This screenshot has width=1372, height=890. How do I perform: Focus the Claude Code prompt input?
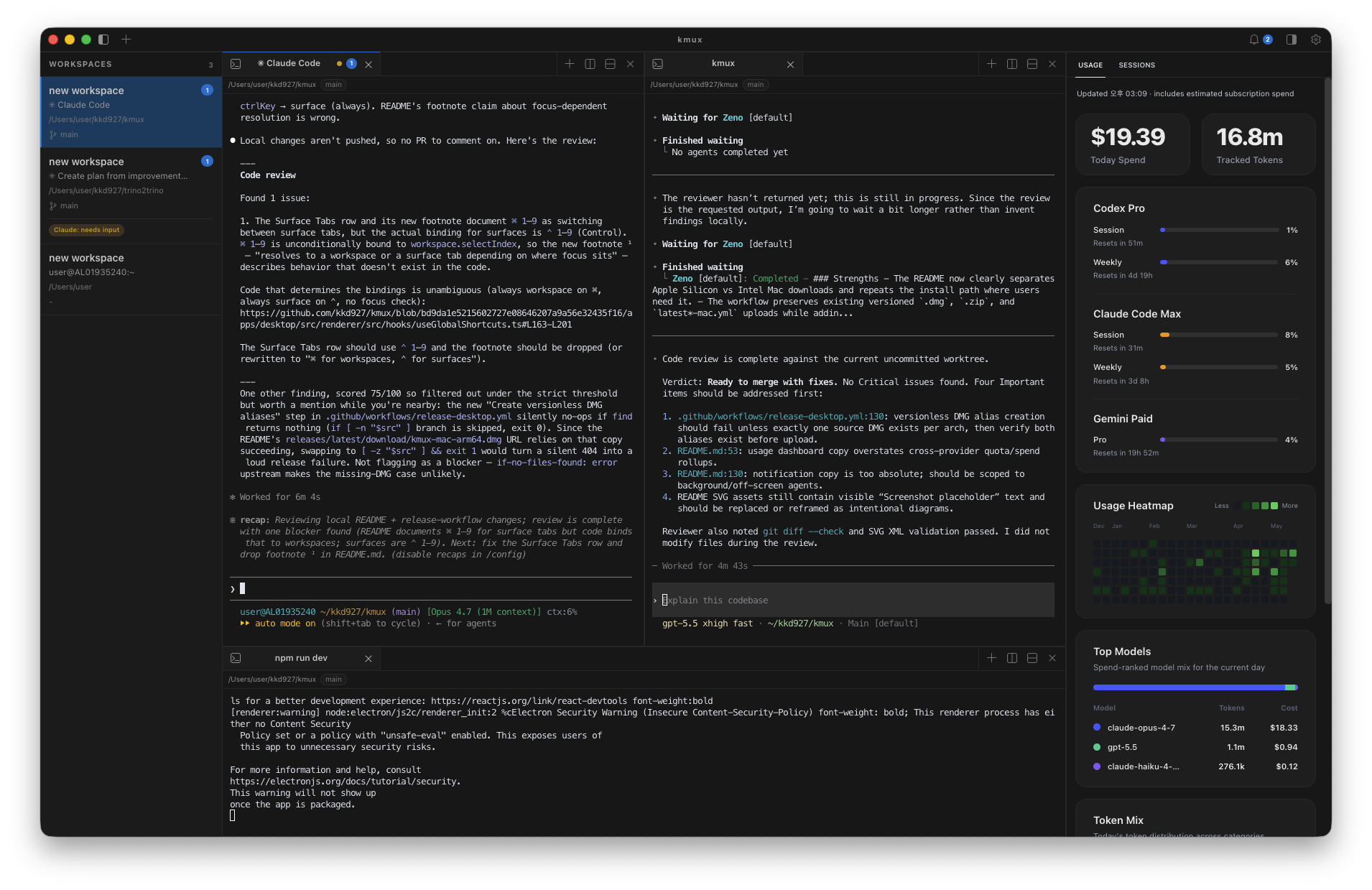431,589
